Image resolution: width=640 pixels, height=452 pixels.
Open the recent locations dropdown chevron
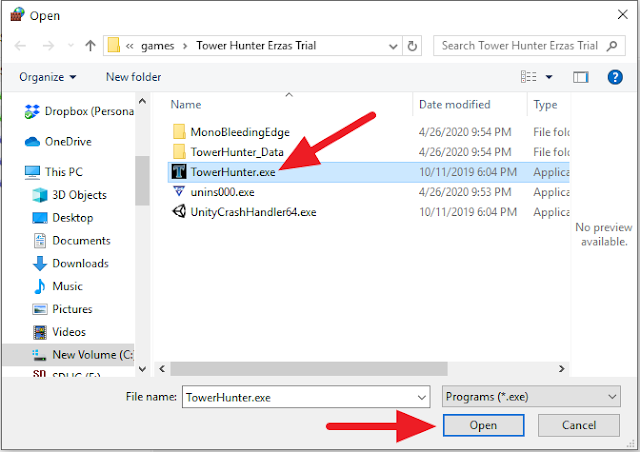pyautogui.click(x=71, y=45)
